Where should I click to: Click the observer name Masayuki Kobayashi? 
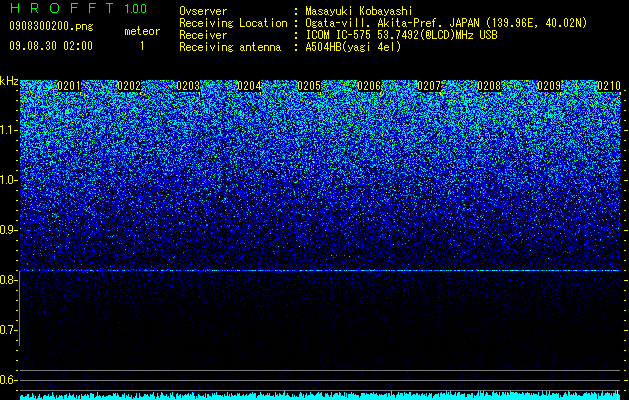click(358, 11)
